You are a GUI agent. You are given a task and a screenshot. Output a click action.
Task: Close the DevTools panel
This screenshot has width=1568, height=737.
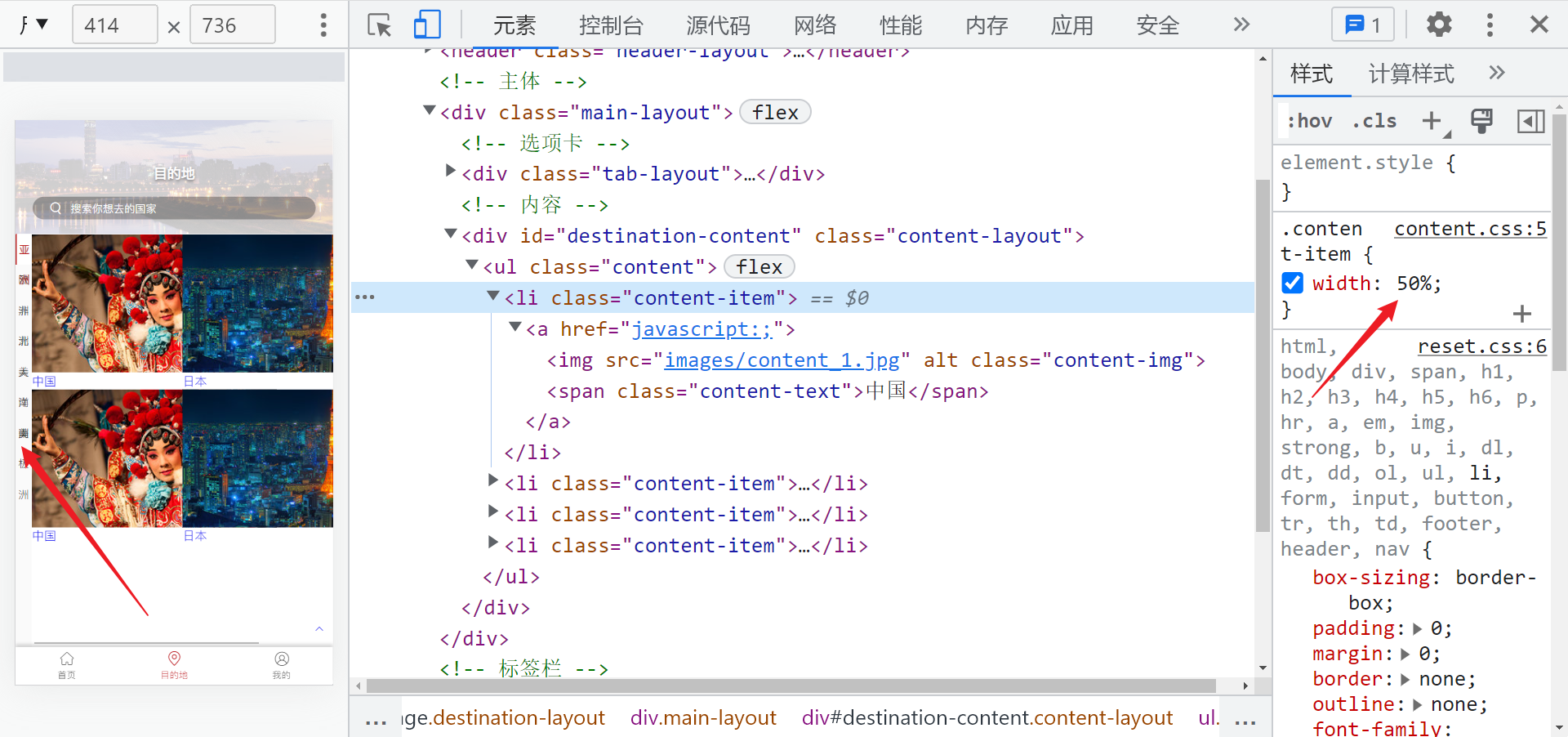1539,25
